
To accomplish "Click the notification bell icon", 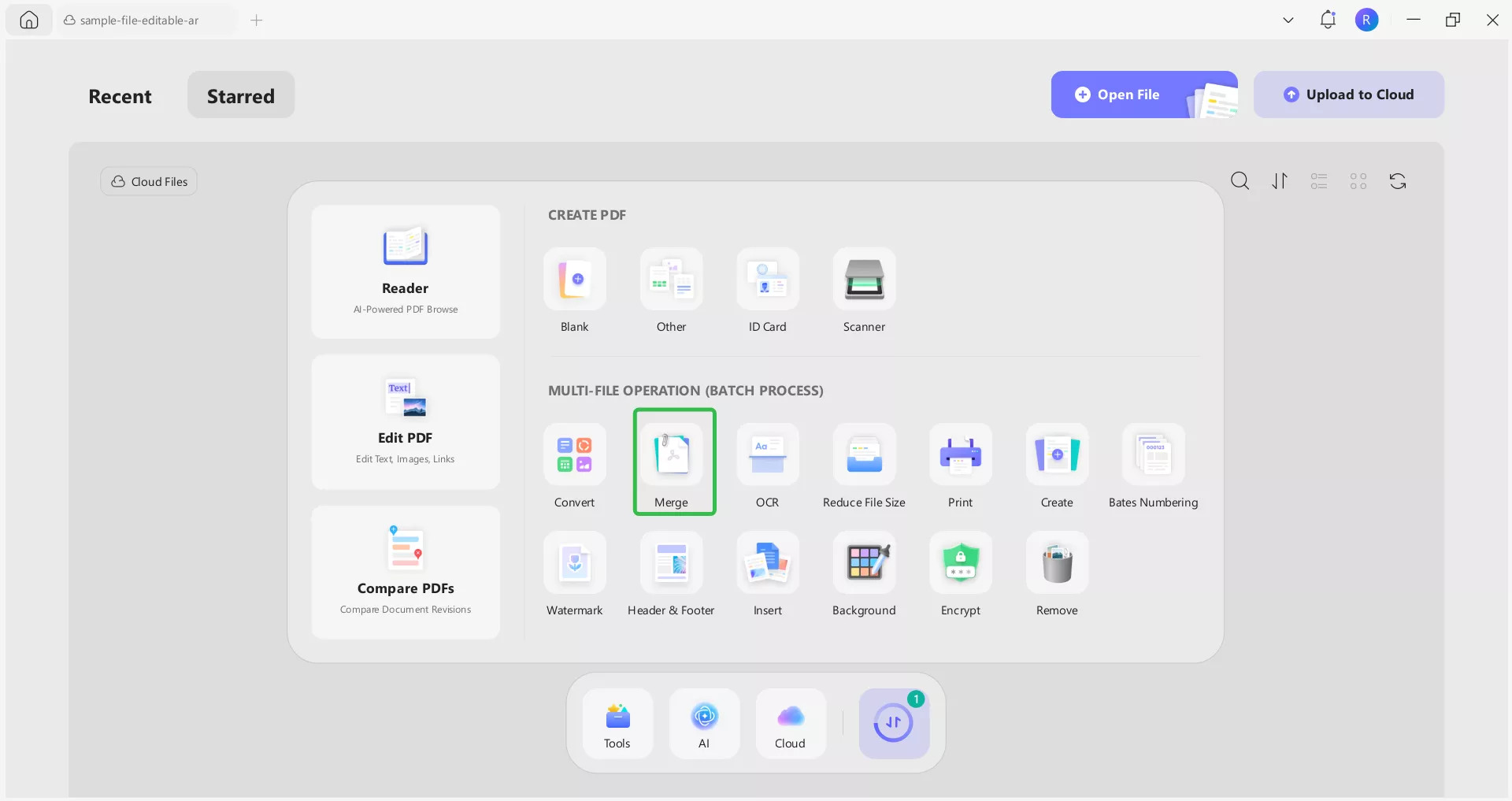I will pos(1328,20).
